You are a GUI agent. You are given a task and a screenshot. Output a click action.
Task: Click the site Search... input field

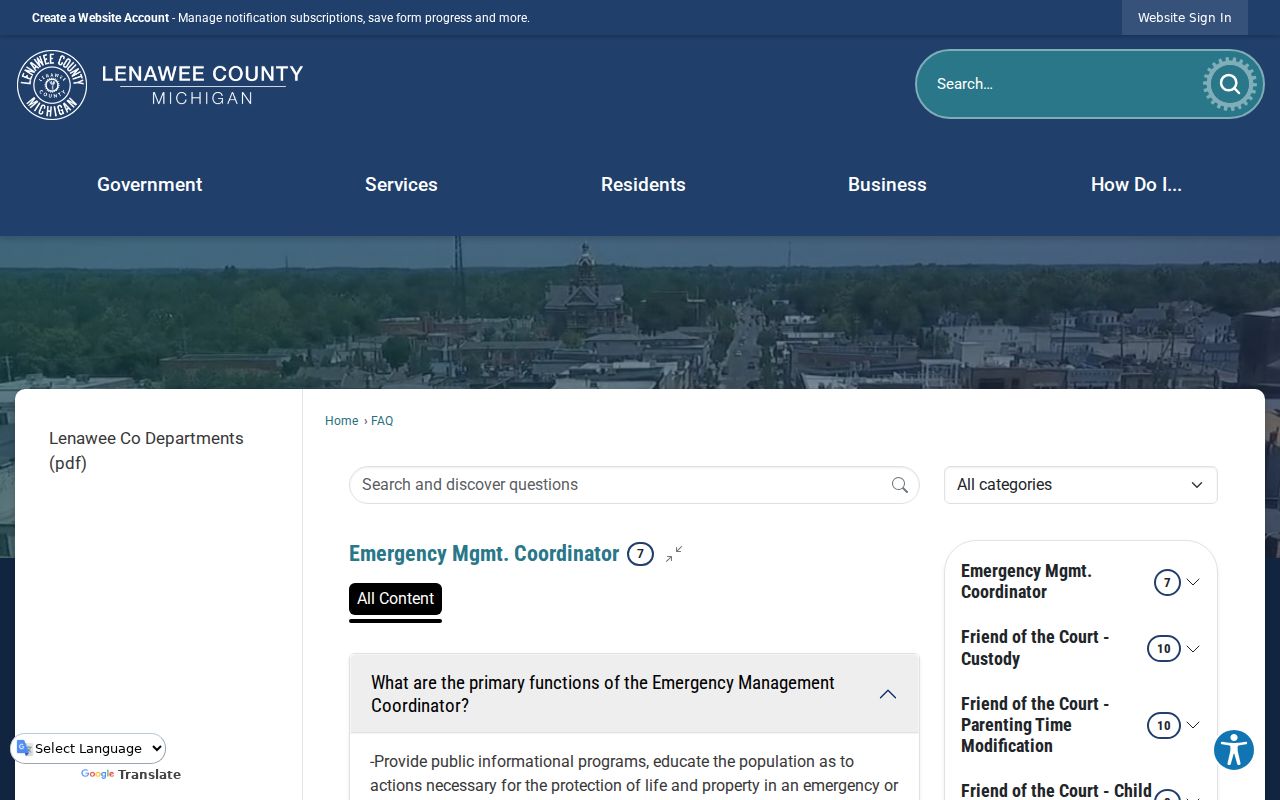[1060, 84]
